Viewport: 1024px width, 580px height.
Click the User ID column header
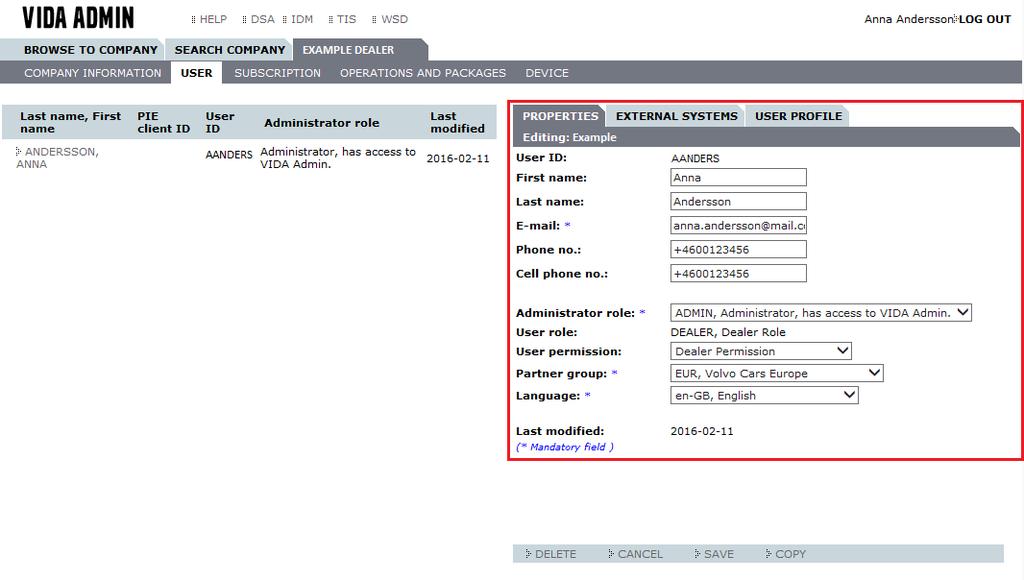[220, 122]
